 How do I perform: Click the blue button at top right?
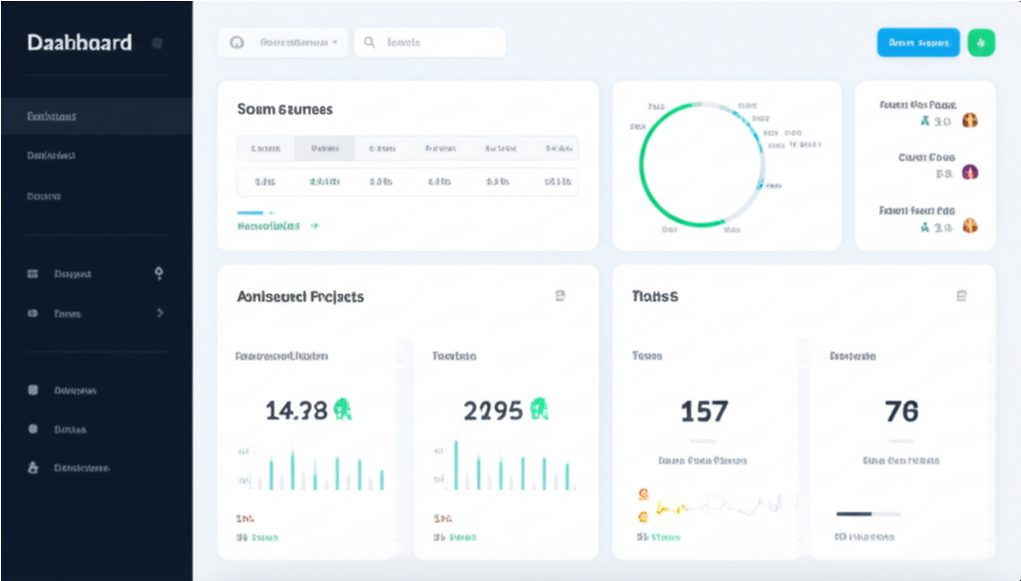tap(917, 42)
